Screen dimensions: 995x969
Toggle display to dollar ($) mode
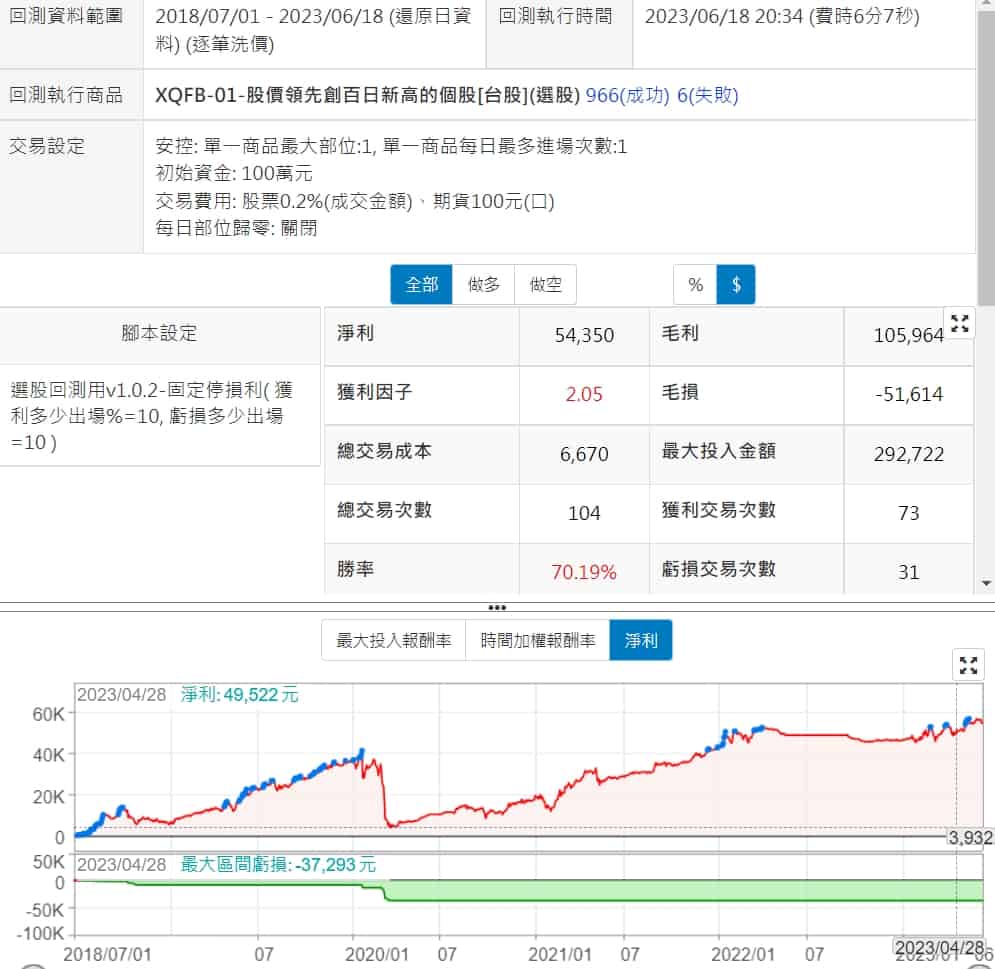tap(736, 285)
